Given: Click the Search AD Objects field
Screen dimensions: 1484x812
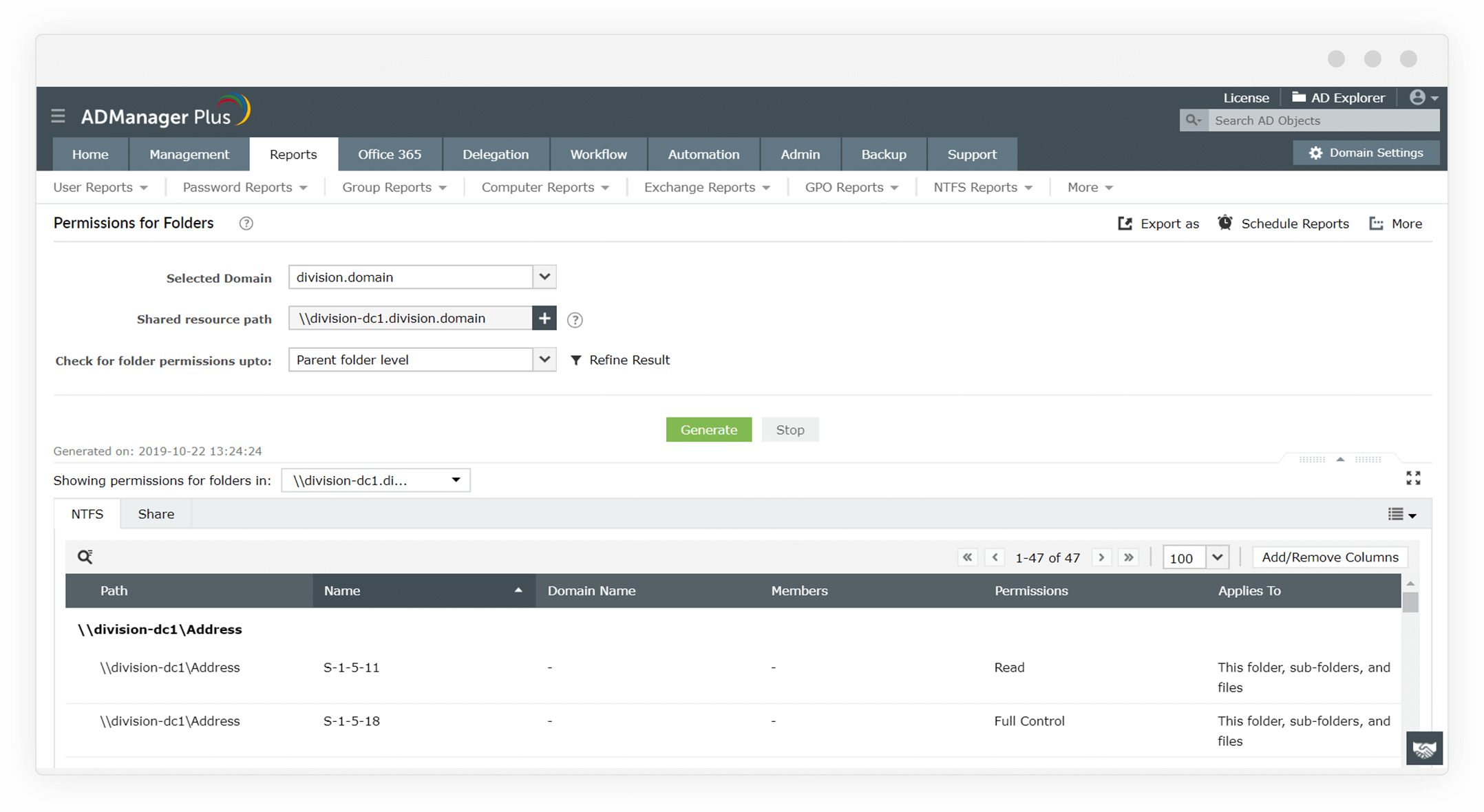Looking at the screenshot, I should [1322, 120].
